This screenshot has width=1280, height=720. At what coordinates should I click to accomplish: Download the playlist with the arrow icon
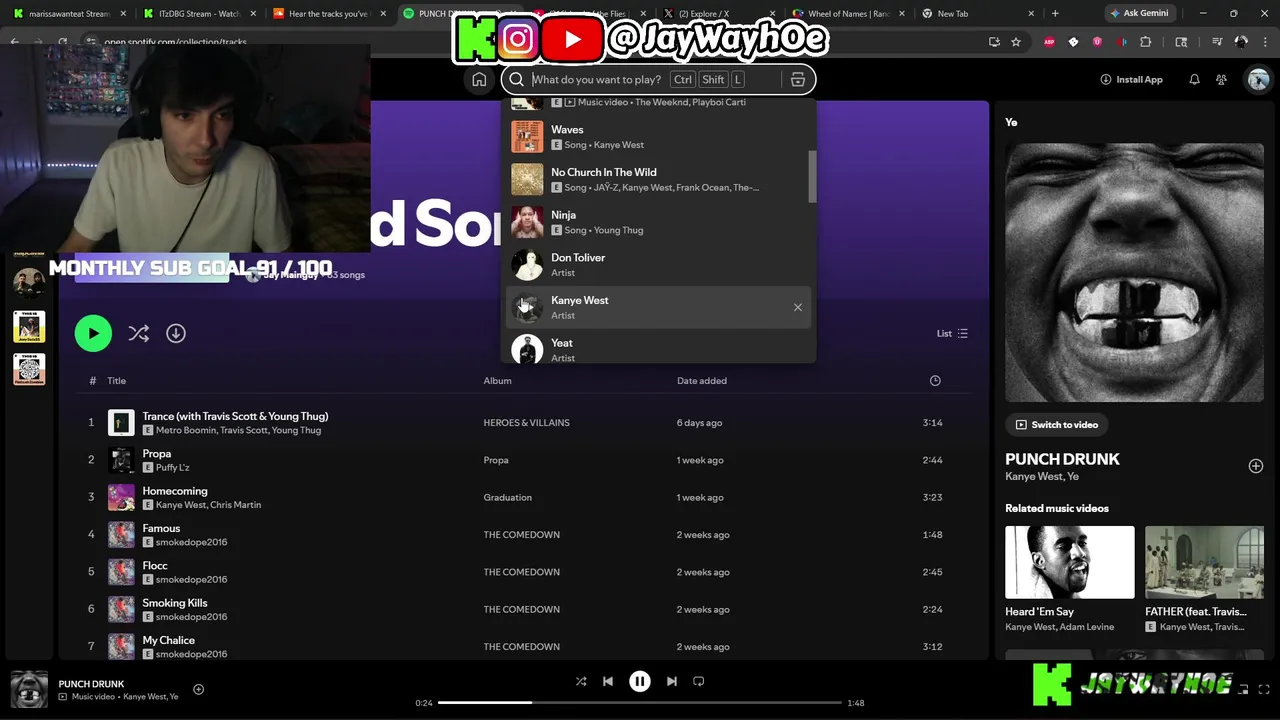click(176, 333)
